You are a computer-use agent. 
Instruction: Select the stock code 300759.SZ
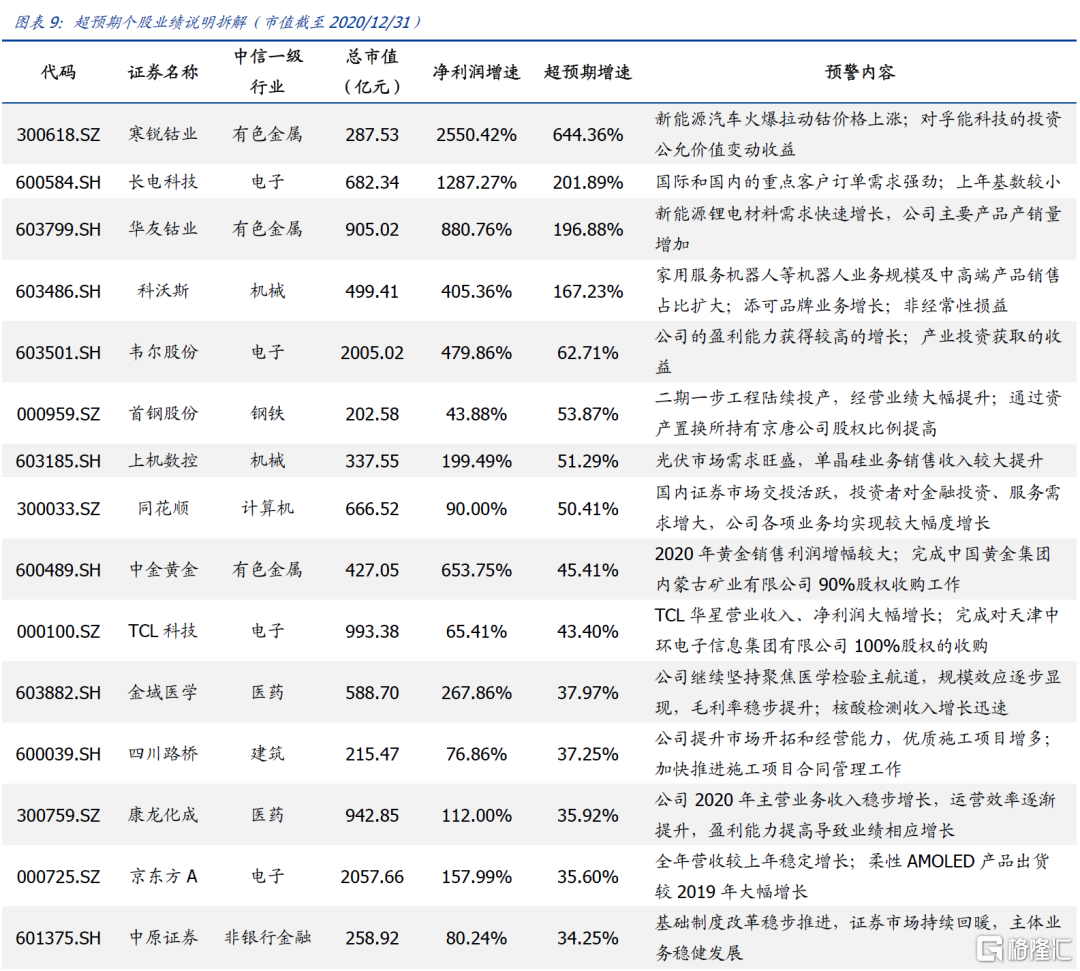(x=58, y=815)
